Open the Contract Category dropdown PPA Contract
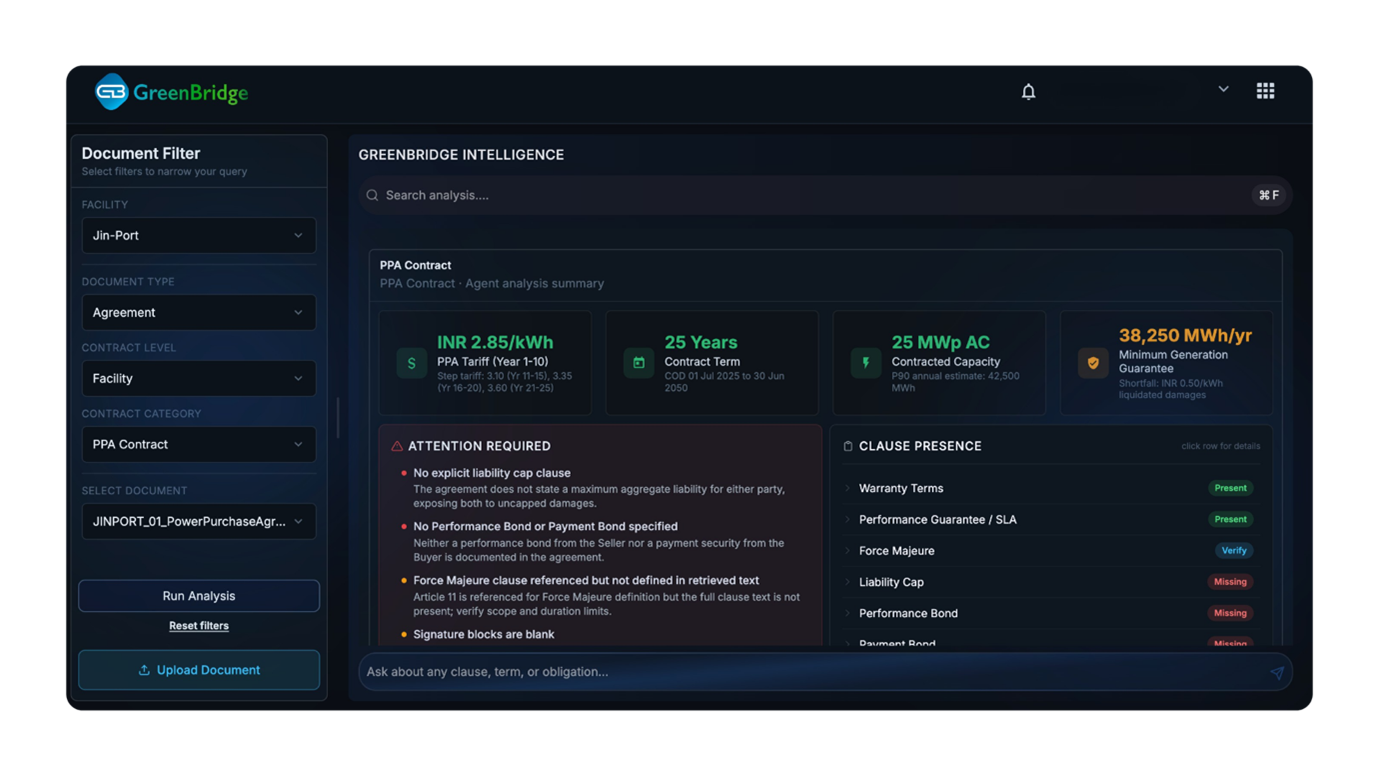 [198, 444]
